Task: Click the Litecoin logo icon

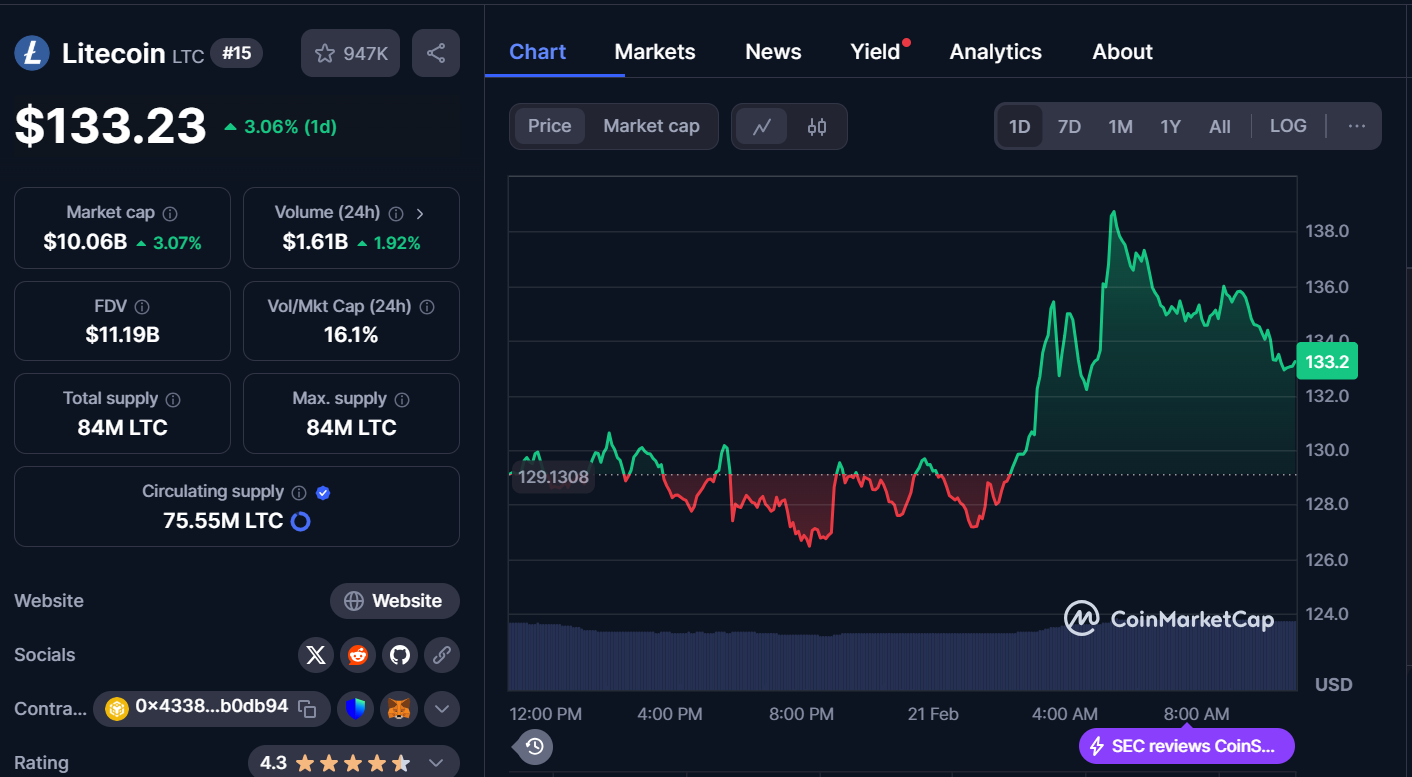Action: tap(32, 53)
